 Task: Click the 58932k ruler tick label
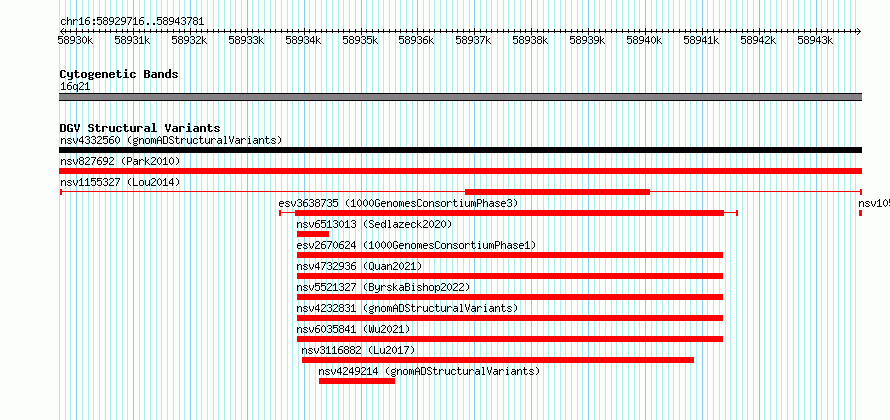point(189,40)
